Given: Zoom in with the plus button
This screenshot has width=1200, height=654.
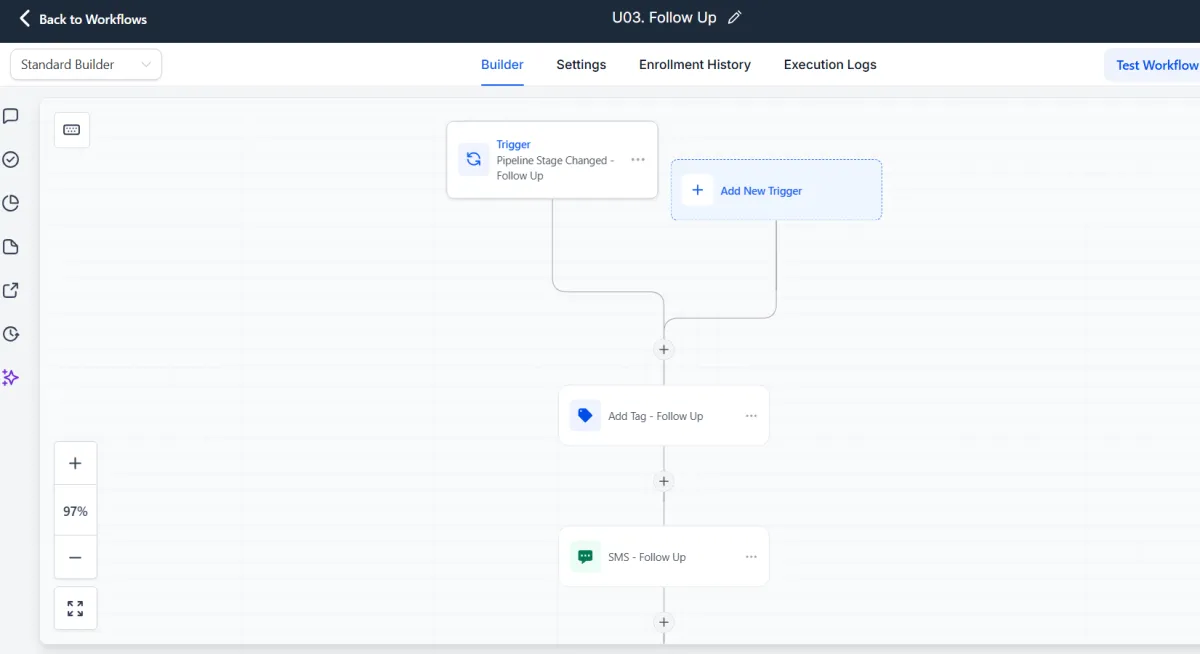Looking at the screenshot, I should (75, 464).
